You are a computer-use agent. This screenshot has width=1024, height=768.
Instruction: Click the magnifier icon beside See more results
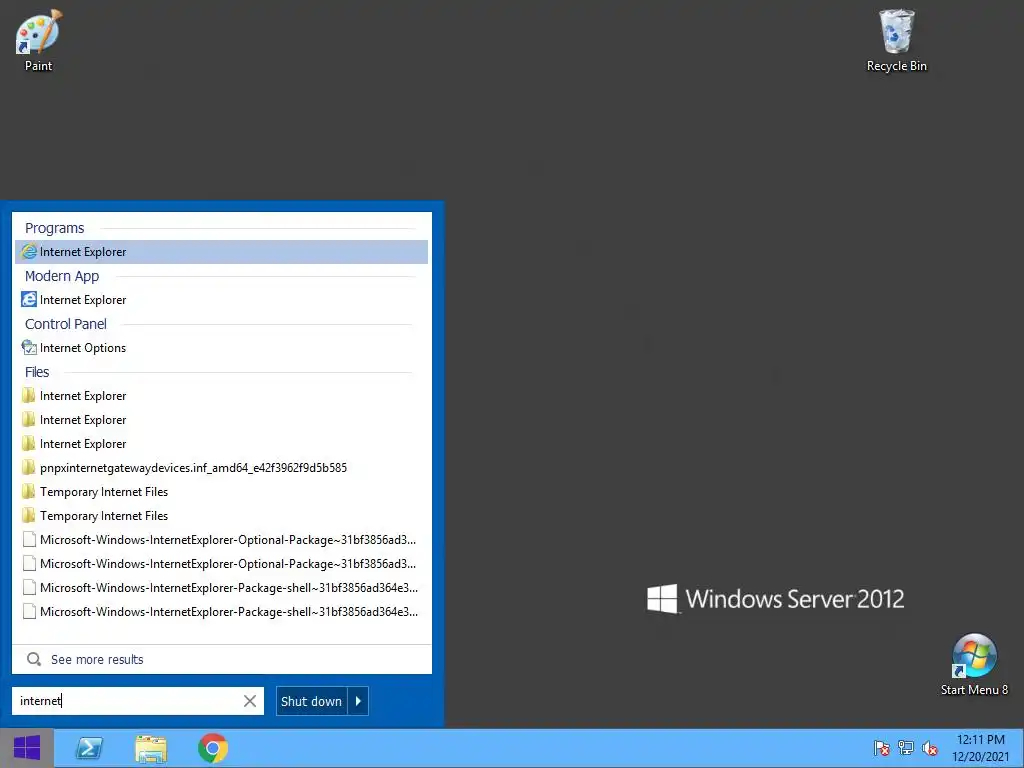[34, 659]
